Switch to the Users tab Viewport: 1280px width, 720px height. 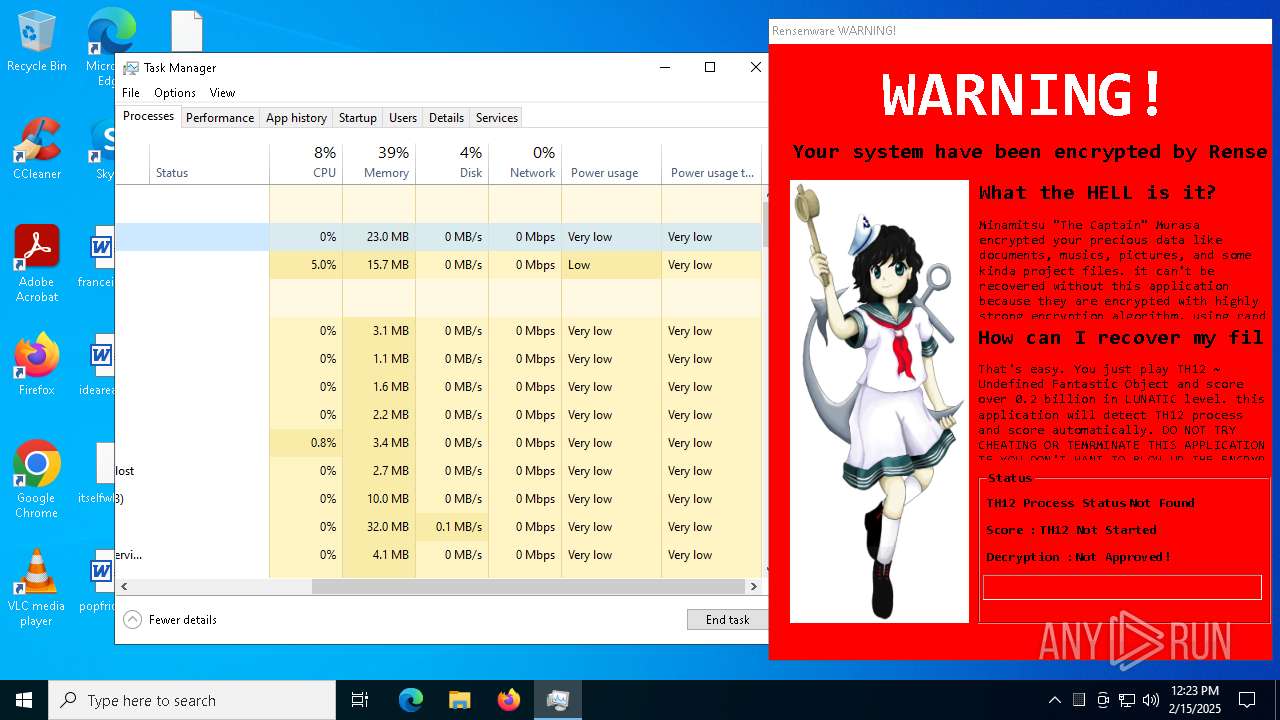tap(403, 118)
